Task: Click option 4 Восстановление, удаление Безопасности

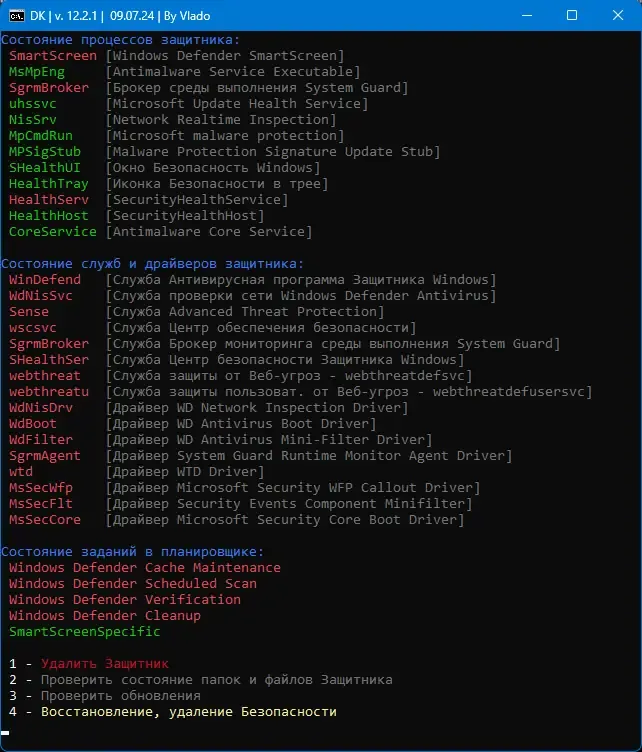Action: pos(188,711)
